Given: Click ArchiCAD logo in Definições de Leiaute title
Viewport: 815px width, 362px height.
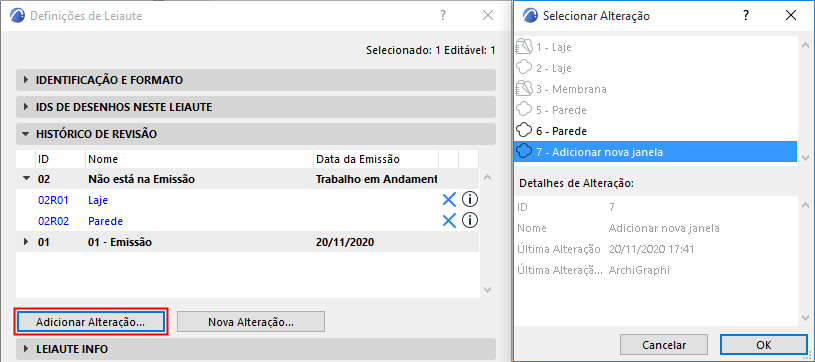Looking at the screenshot, I should tap(17, 16).
